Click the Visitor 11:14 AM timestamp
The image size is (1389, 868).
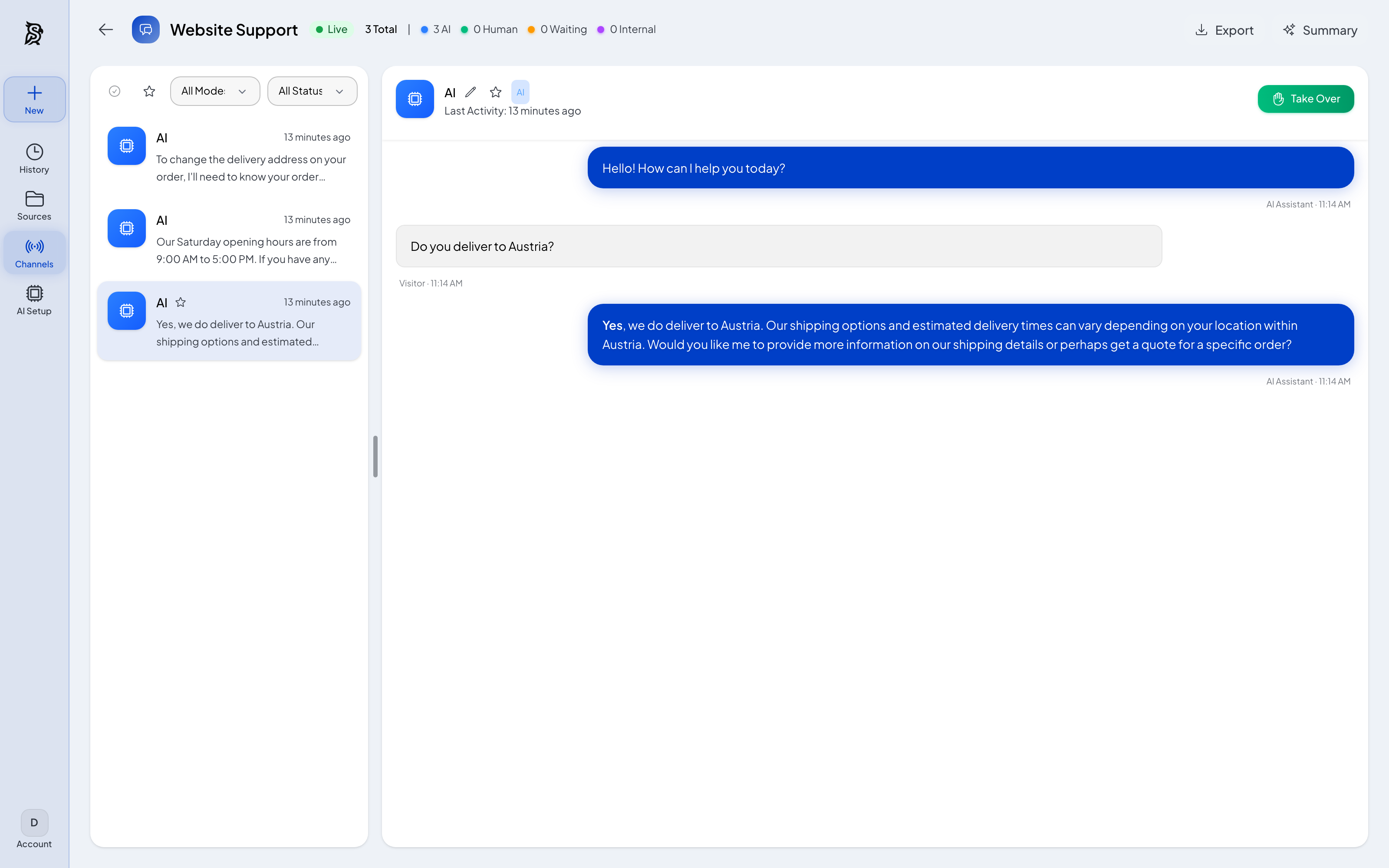[431, 283]
